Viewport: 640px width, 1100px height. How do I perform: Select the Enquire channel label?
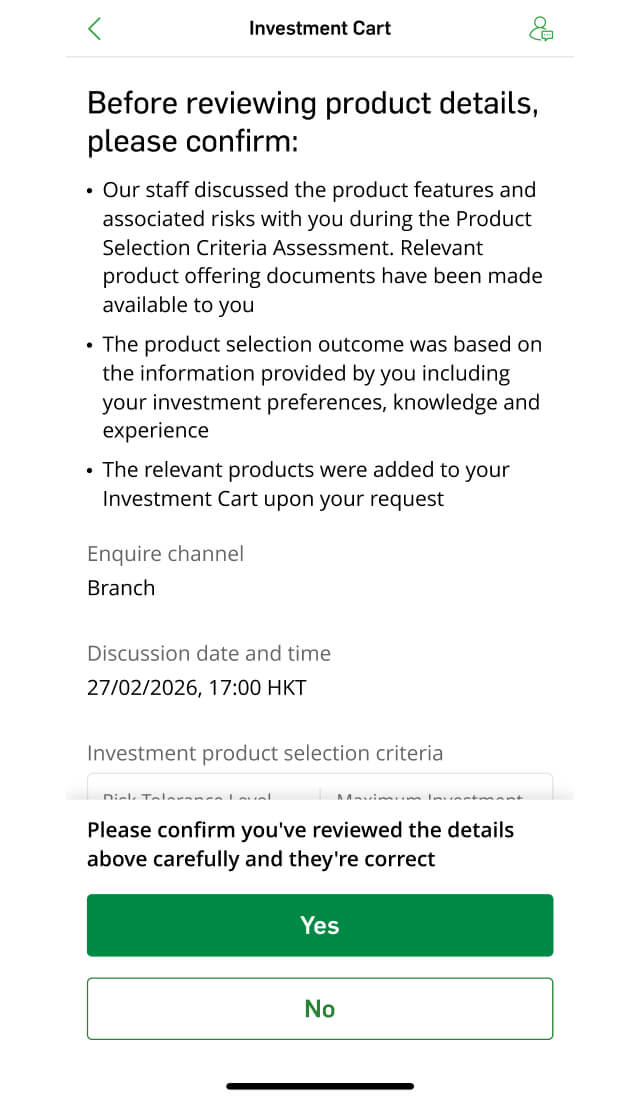[x=166, y=554]
